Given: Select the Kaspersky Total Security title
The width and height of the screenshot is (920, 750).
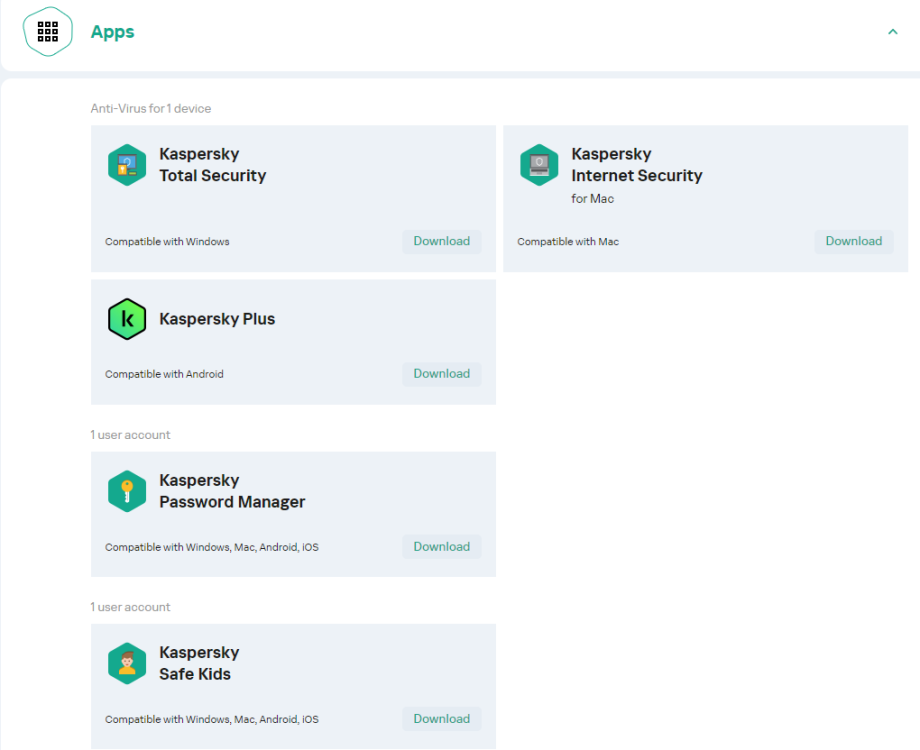Looking at the screenshot, I should pyautogui.click(x=212, y=165).
